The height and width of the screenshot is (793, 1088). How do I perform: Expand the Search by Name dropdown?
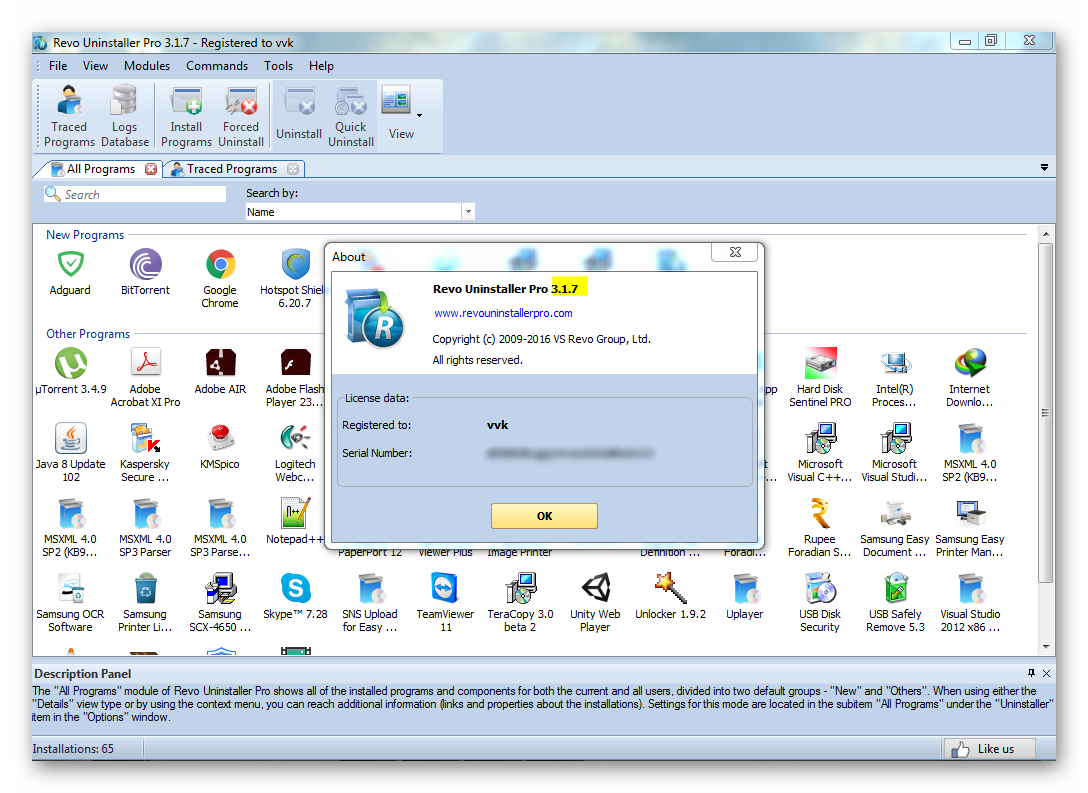pyautogui.click(x=468, y=212)
